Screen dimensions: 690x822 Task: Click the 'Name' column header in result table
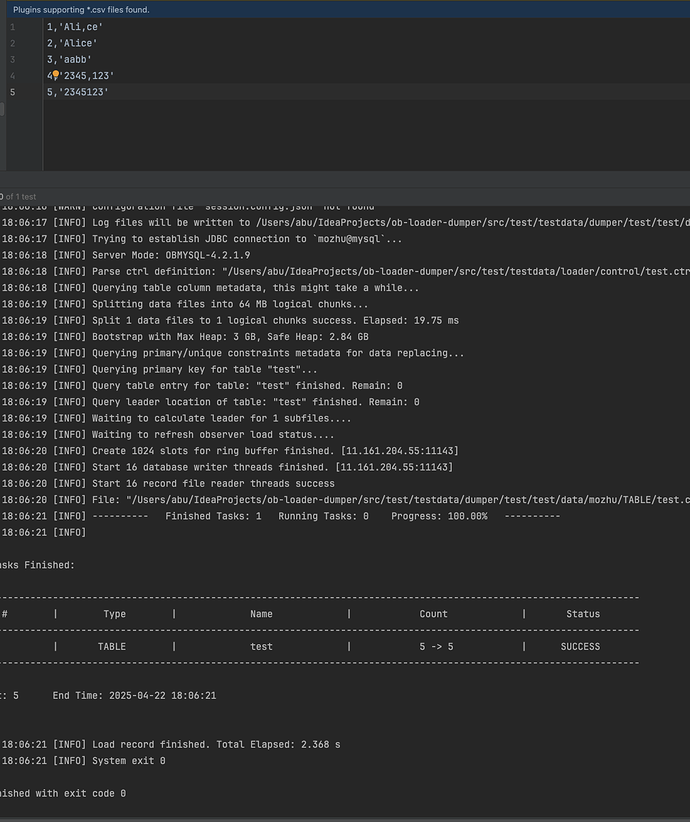(261, 613)
